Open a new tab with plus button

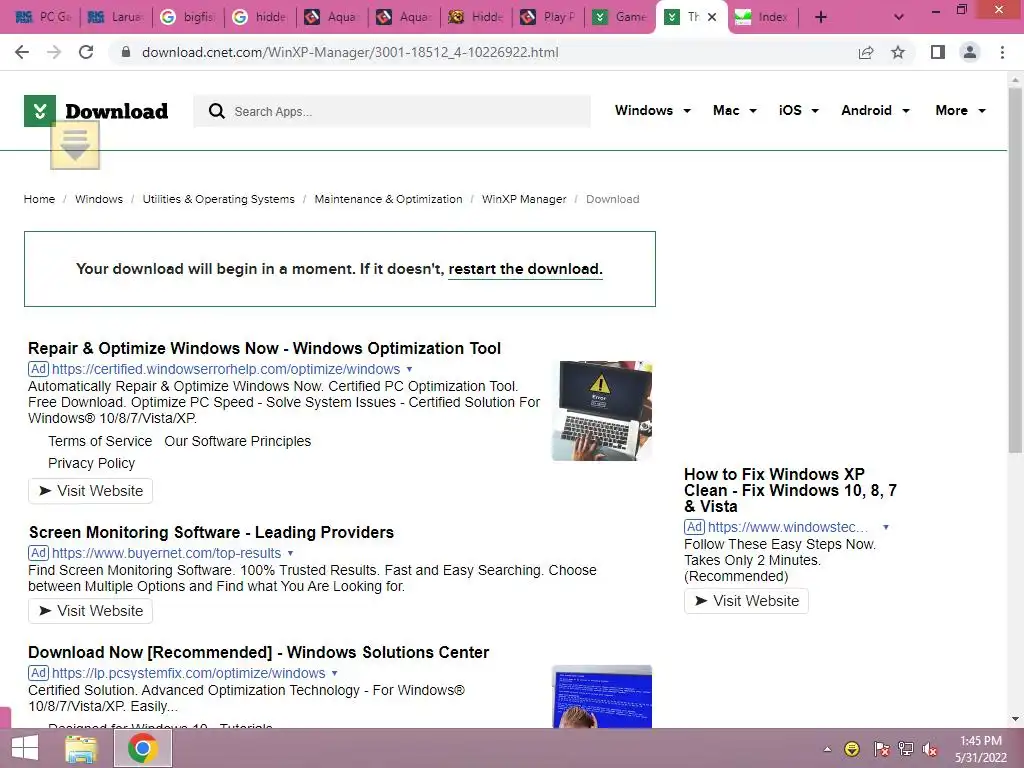(821, 17)
